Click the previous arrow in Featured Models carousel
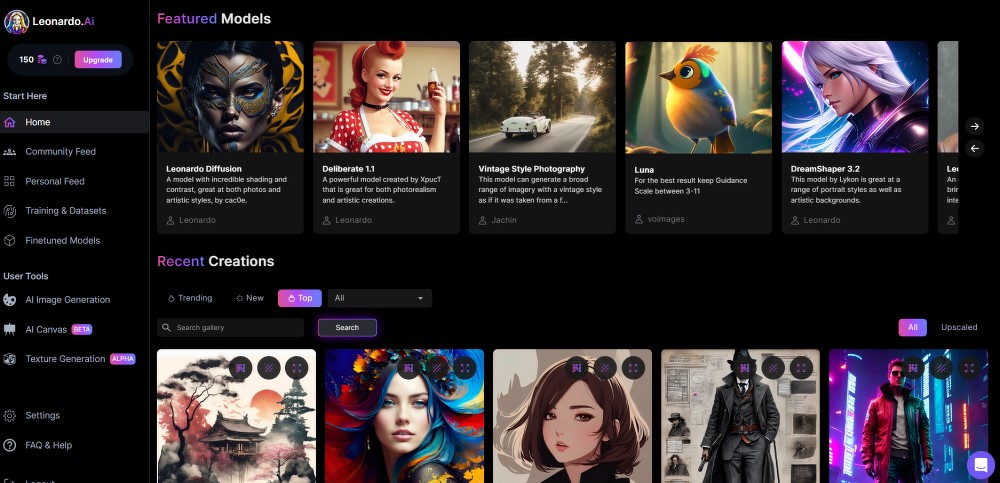Screen dimensions: 1000x483 pos(975,149)
